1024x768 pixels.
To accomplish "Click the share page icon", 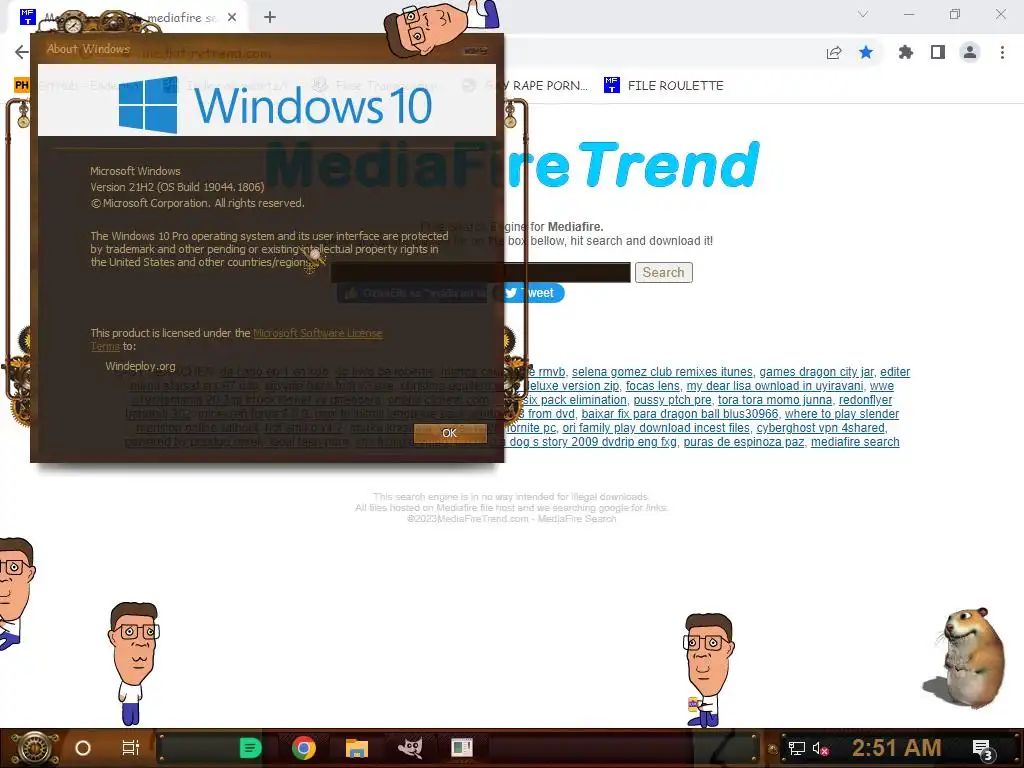I will (x=834, y=52).
